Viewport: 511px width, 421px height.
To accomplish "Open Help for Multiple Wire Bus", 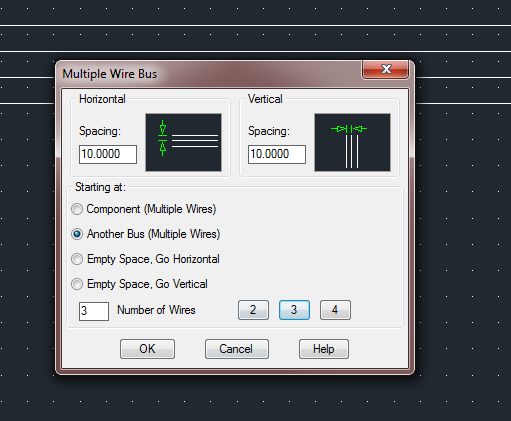I will click(x=324, y=349).
